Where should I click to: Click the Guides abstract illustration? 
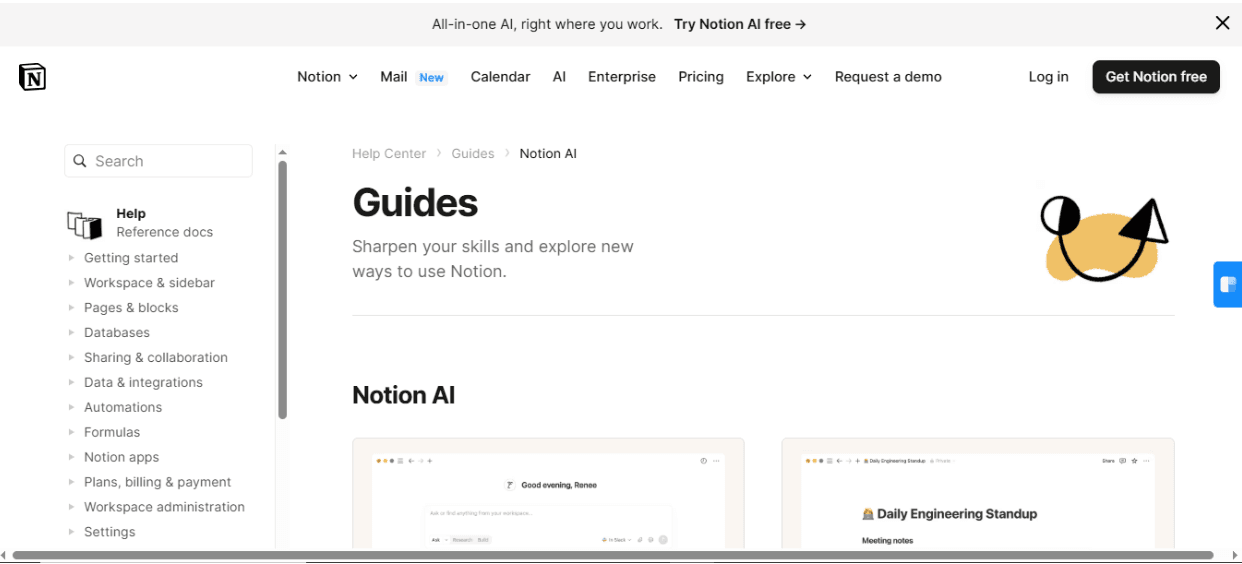tap(1103, 238)
